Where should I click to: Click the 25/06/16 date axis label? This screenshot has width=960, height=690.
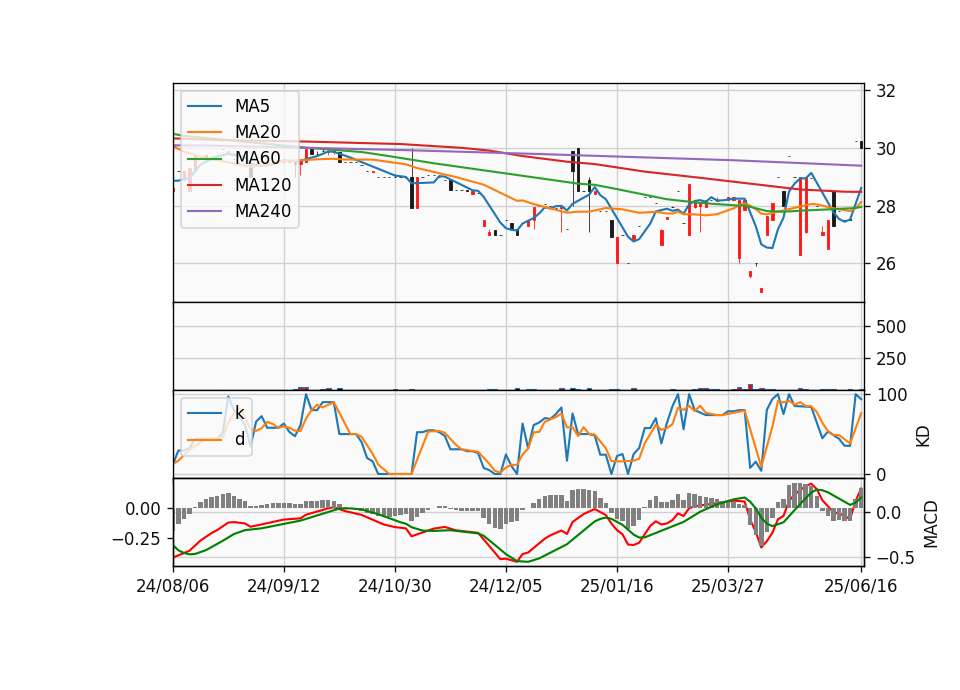click(x=860, y=586)
